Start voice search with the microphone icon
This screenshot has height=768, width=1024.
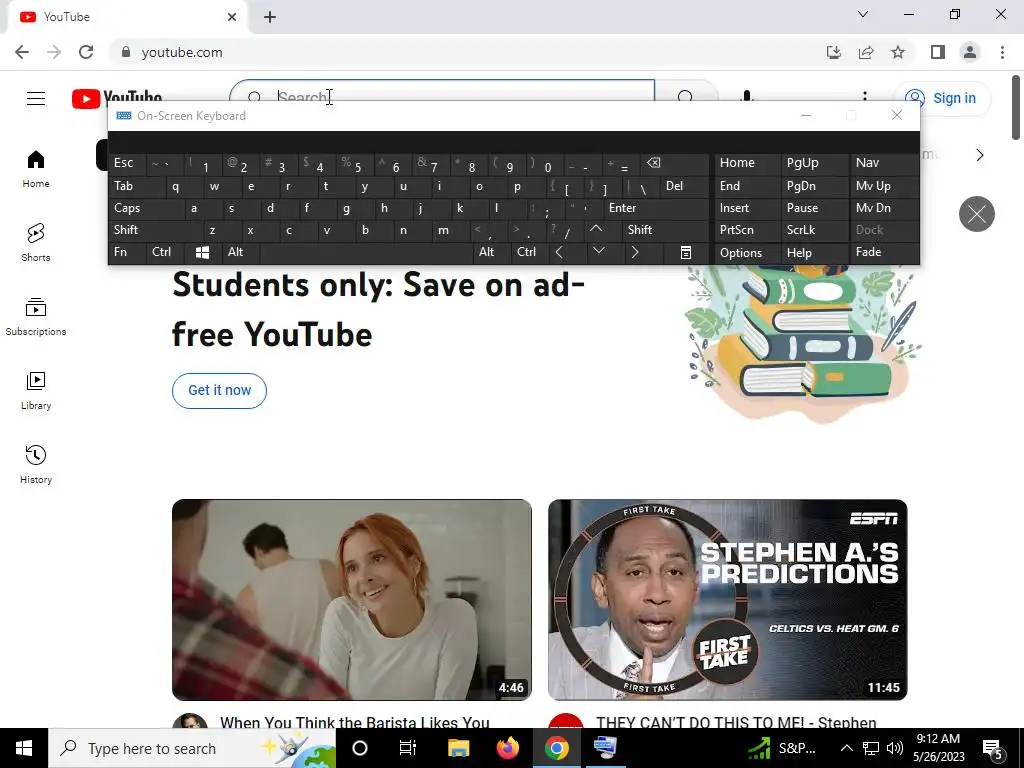[747, 97]
